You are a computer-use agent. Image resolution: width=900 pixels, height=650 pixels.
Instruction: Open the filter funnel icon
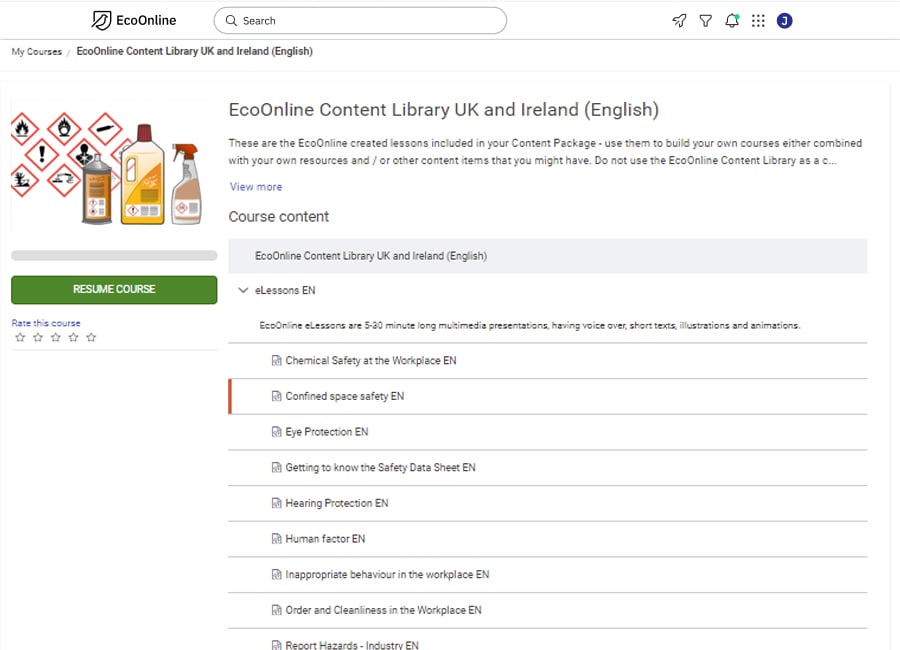pyautogui.click(x=705, y=21)
